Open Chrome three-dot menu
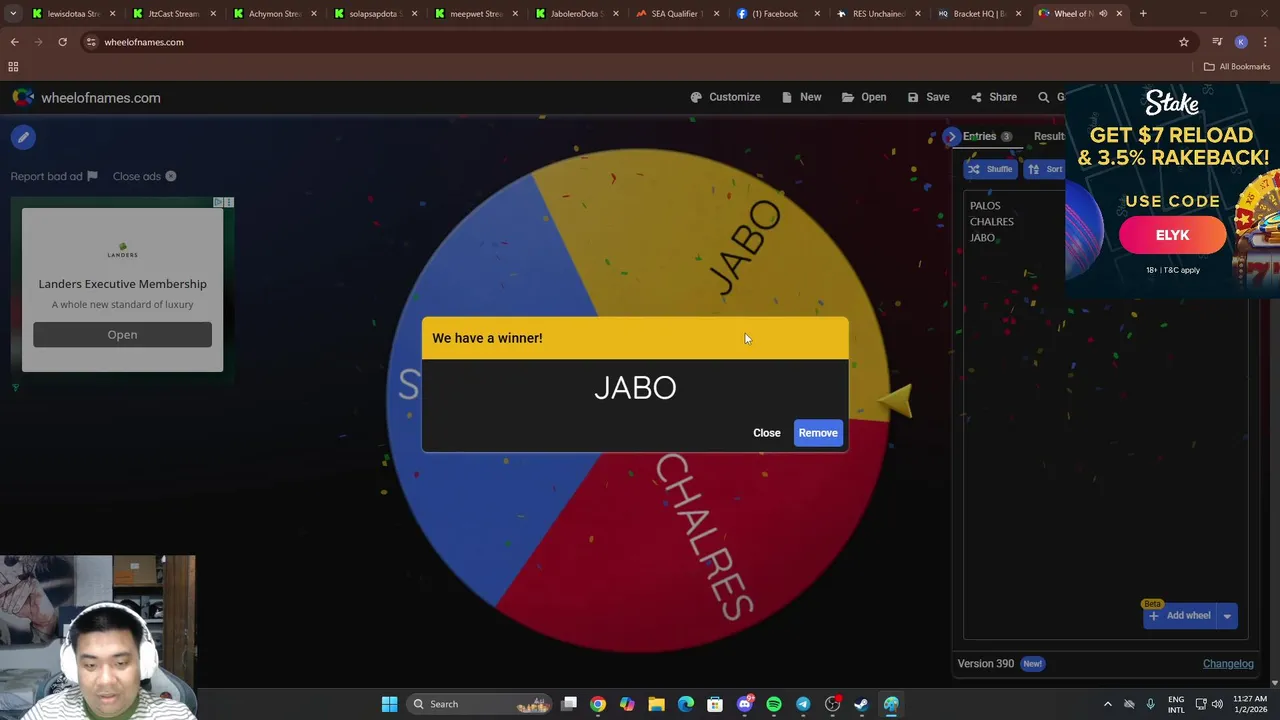This screenshot has width=1280, height=720. click(x=1266, y=42)
